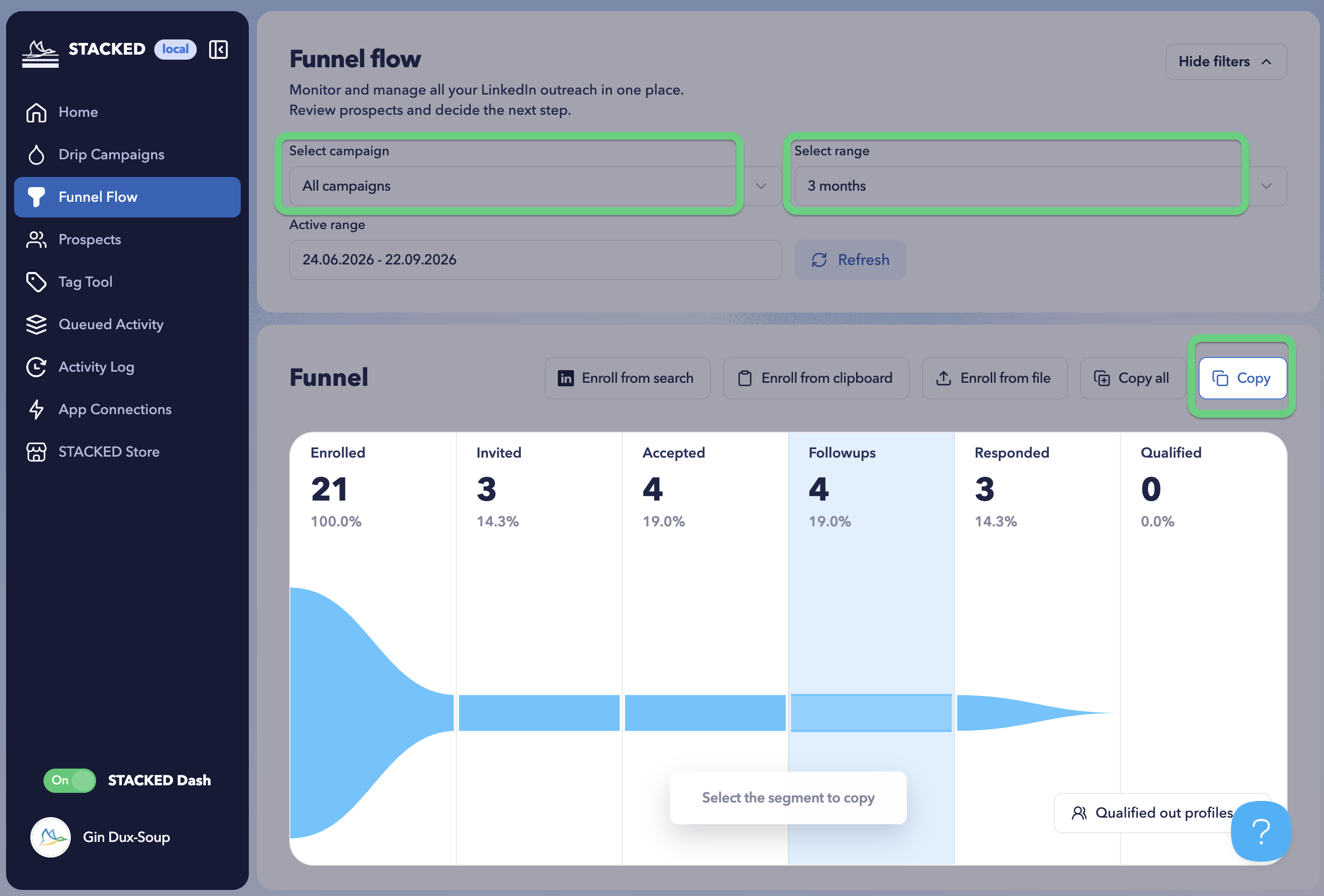
Task: Click Enroll from search button
Action: 627,378
